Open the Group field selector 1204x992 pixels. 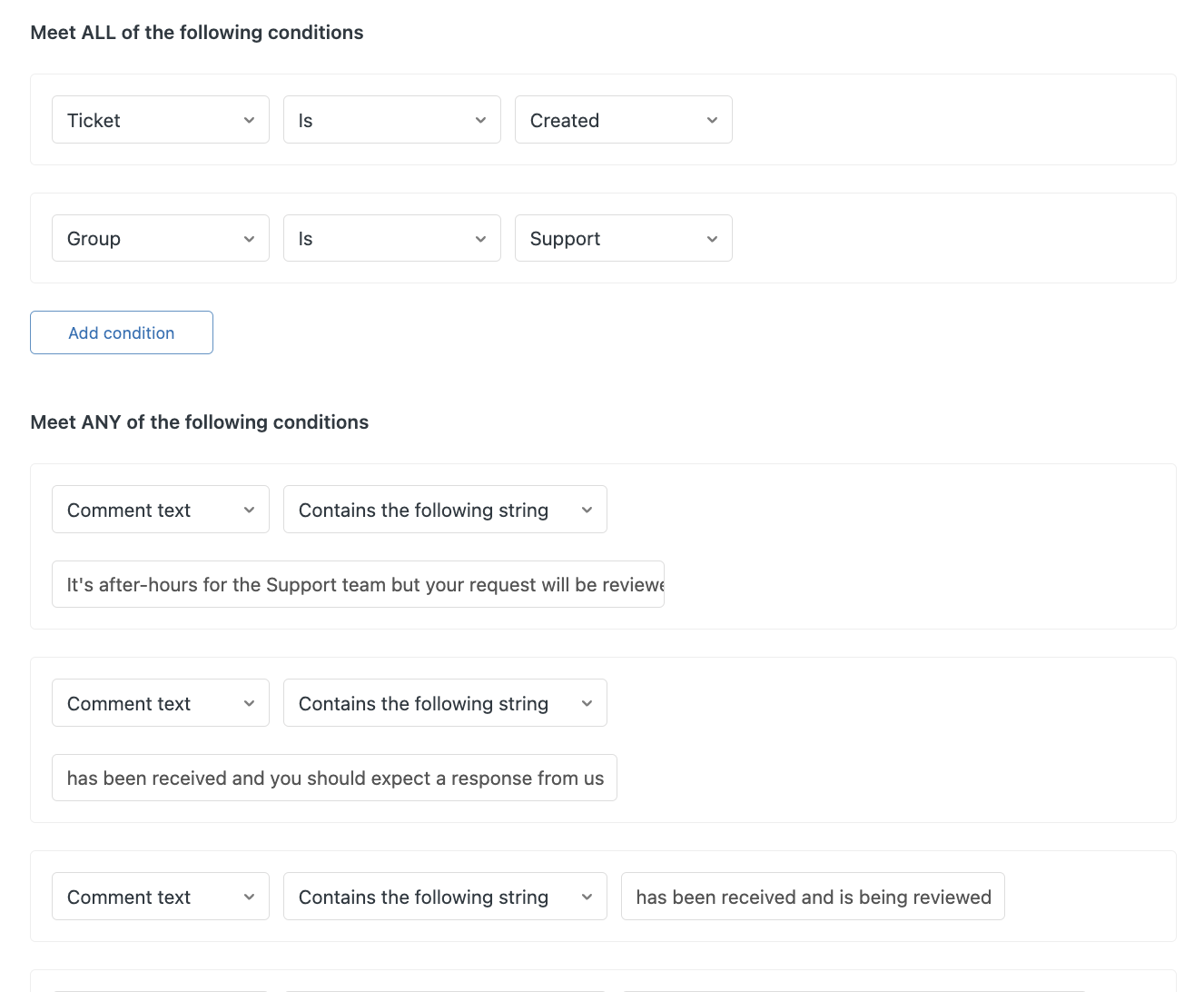(x=160, y=238)
